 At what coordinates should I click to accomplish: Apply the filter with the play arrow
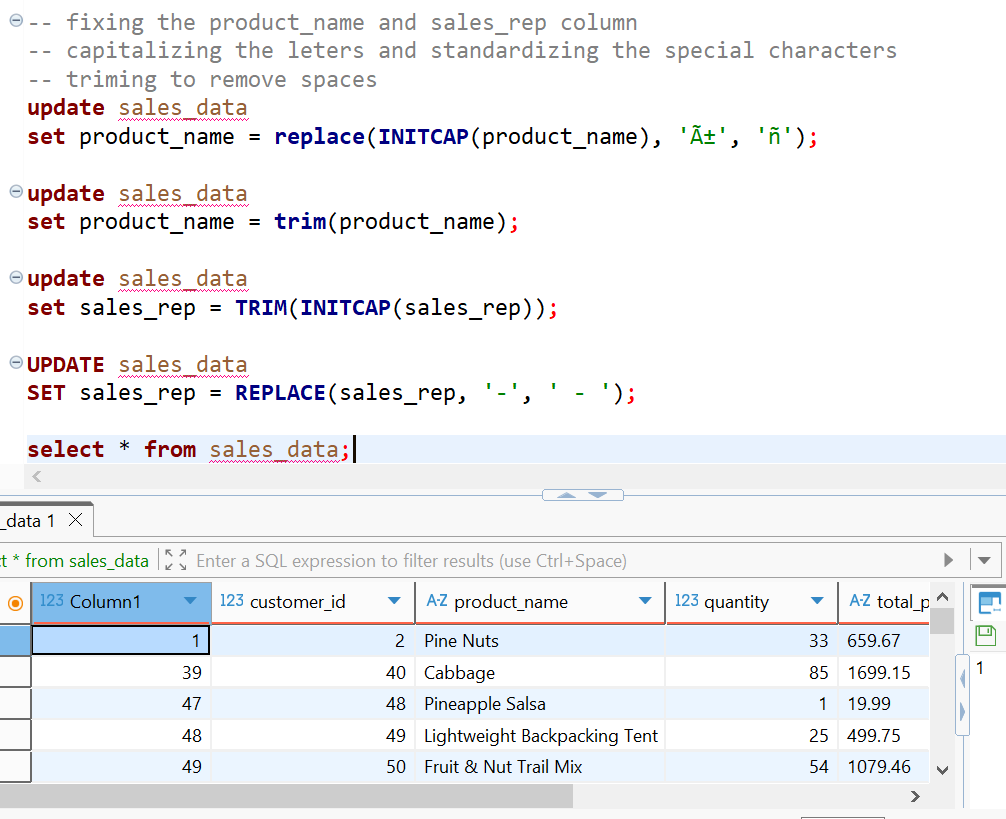point(948,560)
